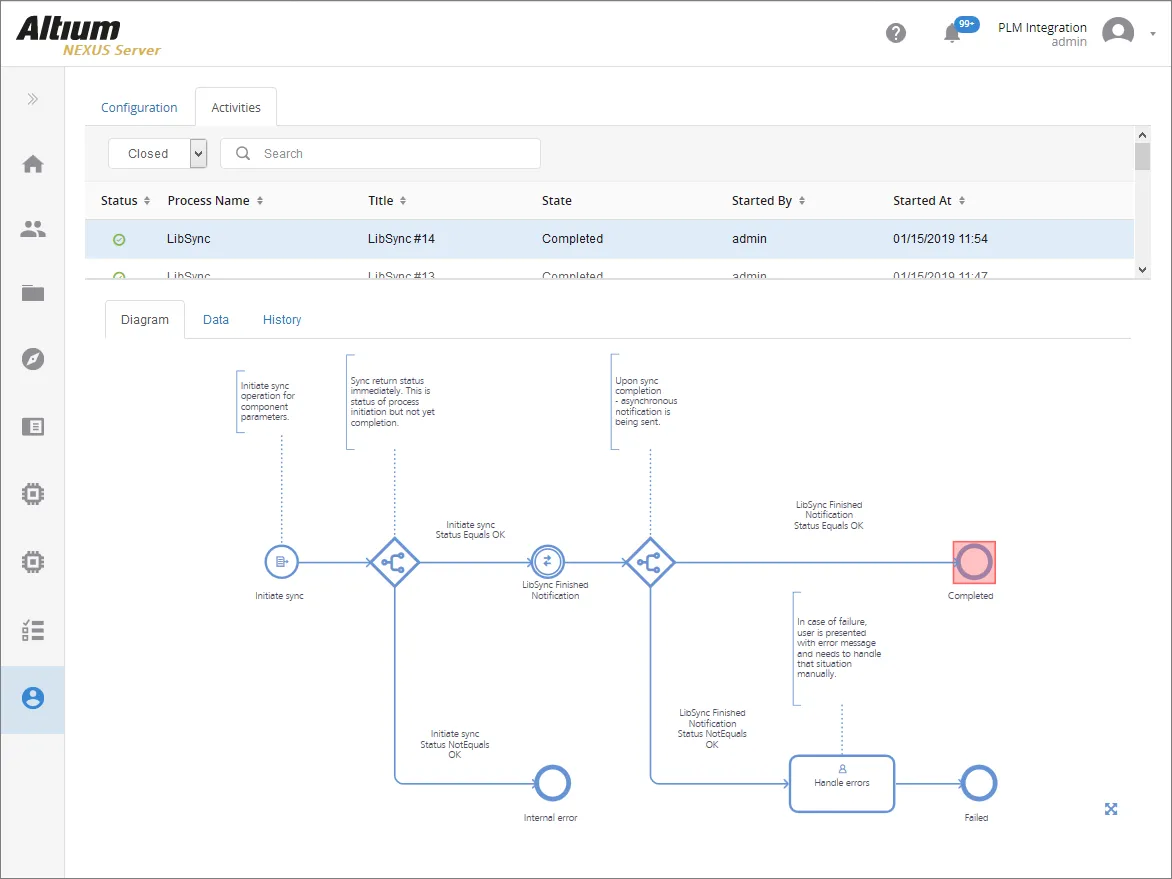The width and height of the screenshot is (1172, 879).
Task: Click the Handle errors task box
Action: point(842,783)
